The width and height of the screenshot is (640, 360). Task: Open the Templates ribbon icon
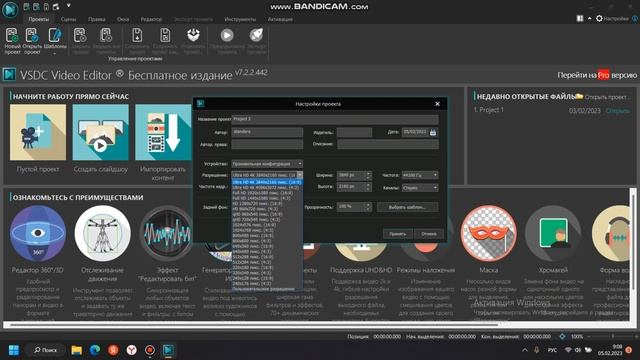55,36
